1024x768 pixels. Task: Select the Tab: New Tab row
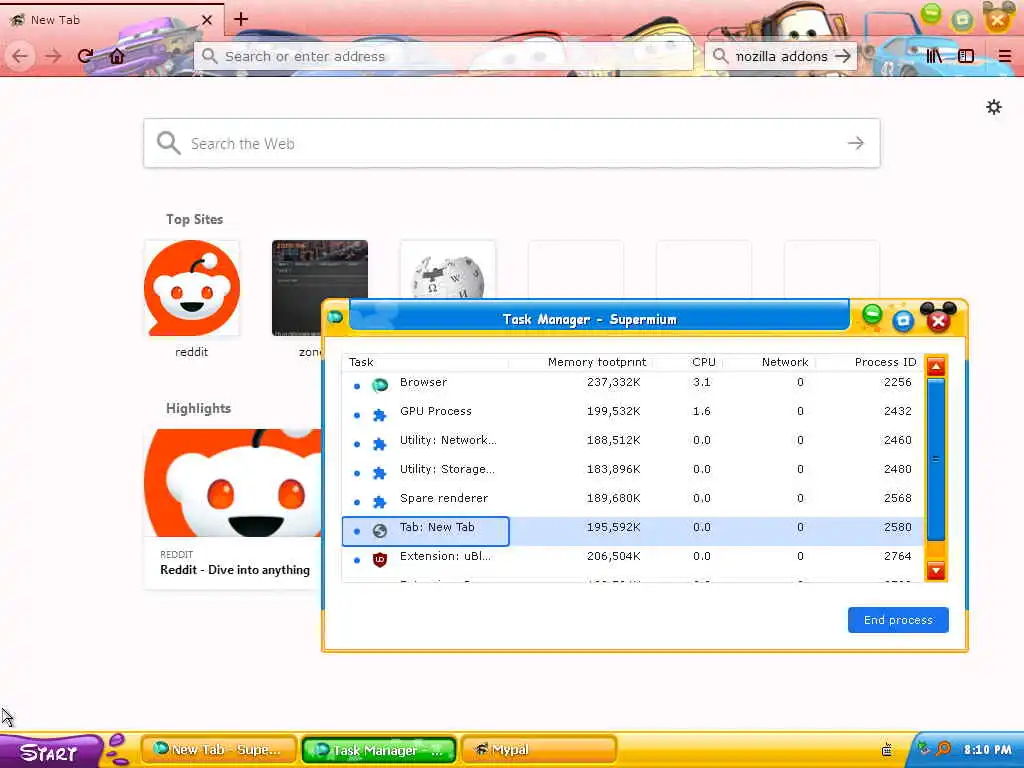coord(632,530)
